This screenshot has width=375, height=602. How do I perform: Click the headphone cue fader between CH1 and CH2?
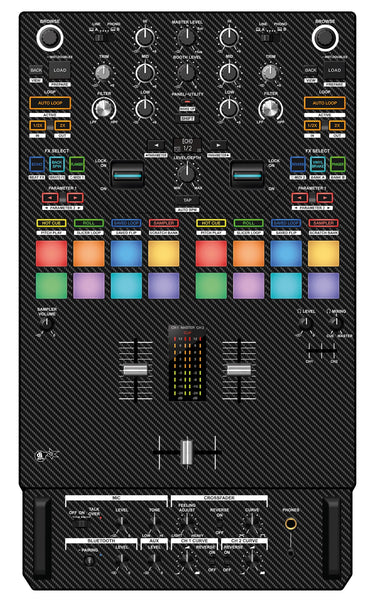322,351
